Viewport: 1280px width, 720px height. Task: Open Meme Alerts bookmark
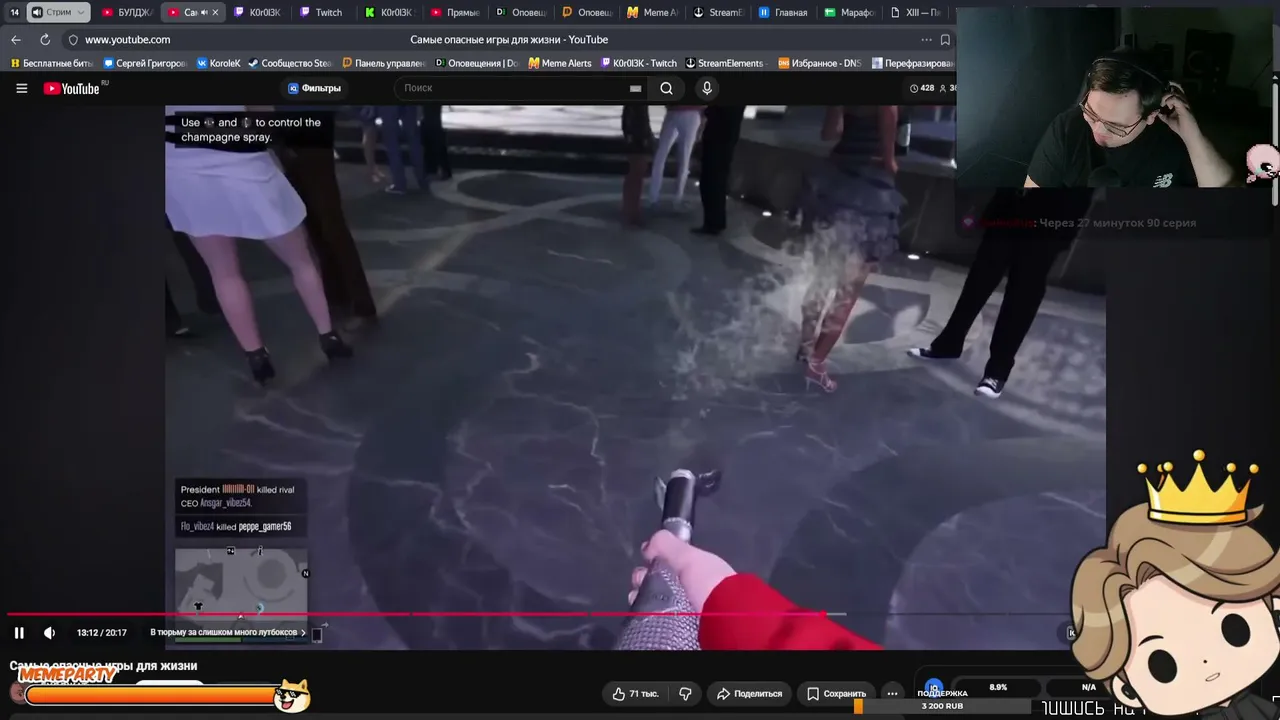560,63
